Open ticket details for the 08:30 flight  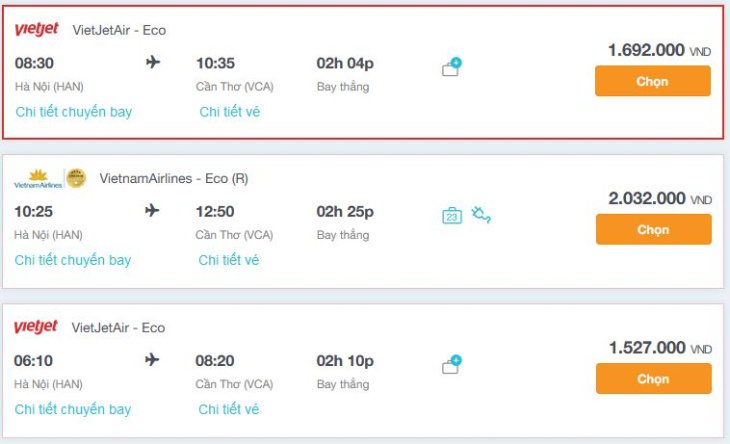coord(230,112)
